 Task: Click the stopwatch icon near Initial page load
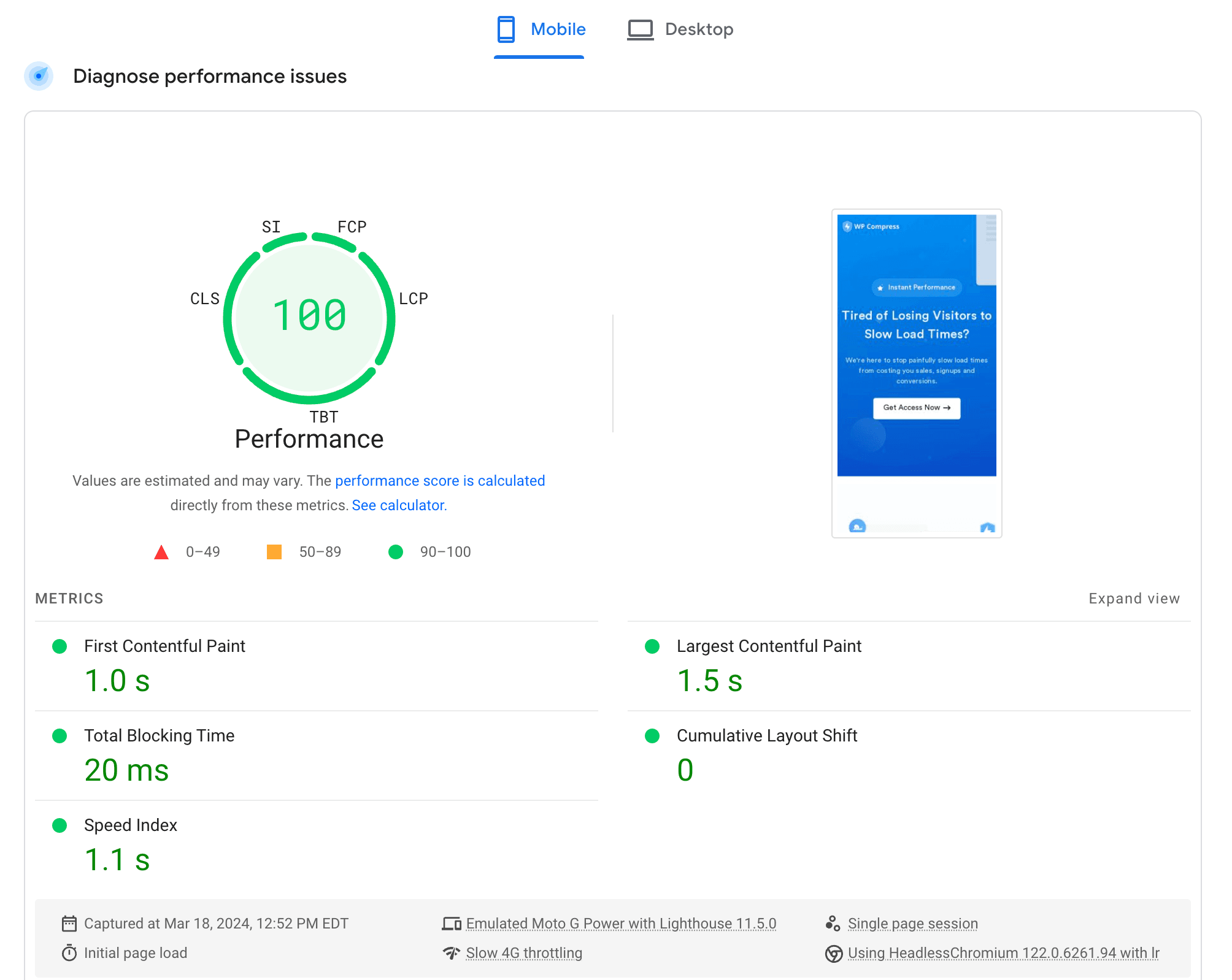pyautogui.click(x=69, y=952)
